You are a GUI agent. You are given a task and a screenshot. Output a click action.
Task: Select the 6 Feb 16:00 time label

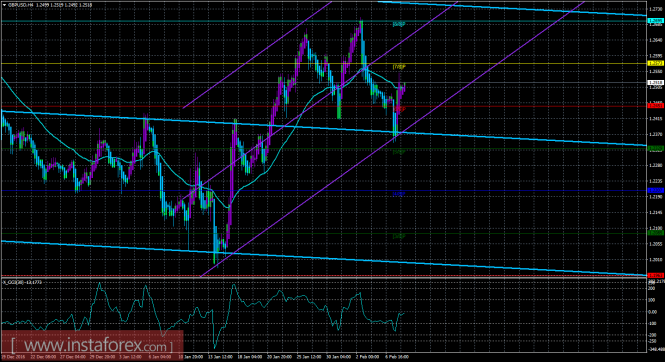pos(397,357)
